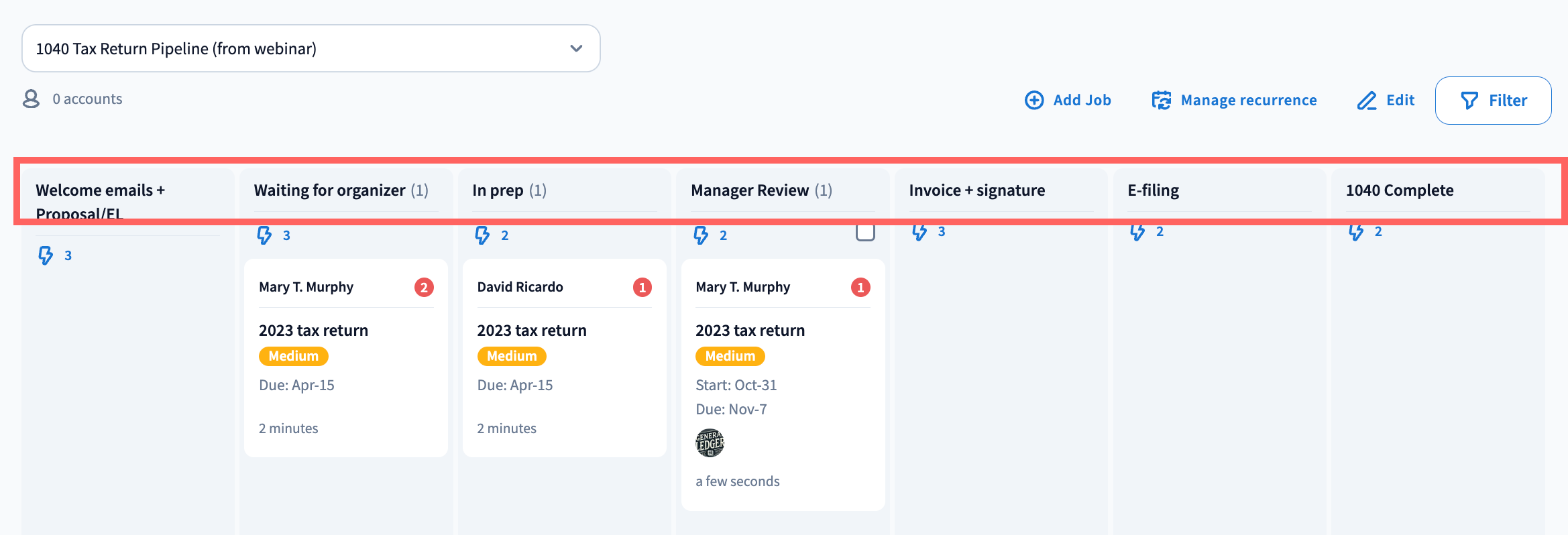Tick the Manager Review column checkbox
Image resolution: width=1568 pixels, height=535 pixels.
[x=865, y=233]
